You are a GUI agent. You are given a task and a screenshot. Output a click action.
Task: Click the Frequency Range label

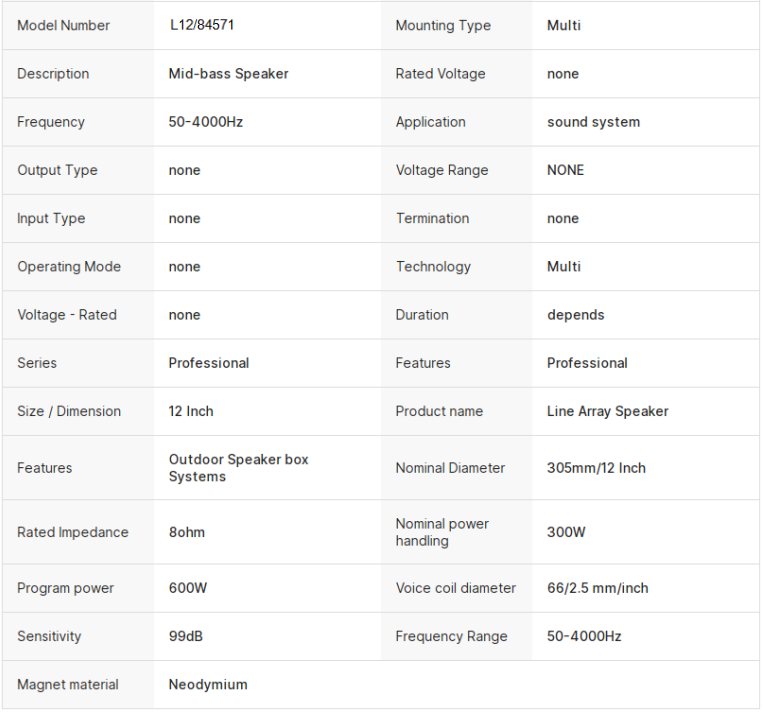pyautogui.click(x=451, y=636)
